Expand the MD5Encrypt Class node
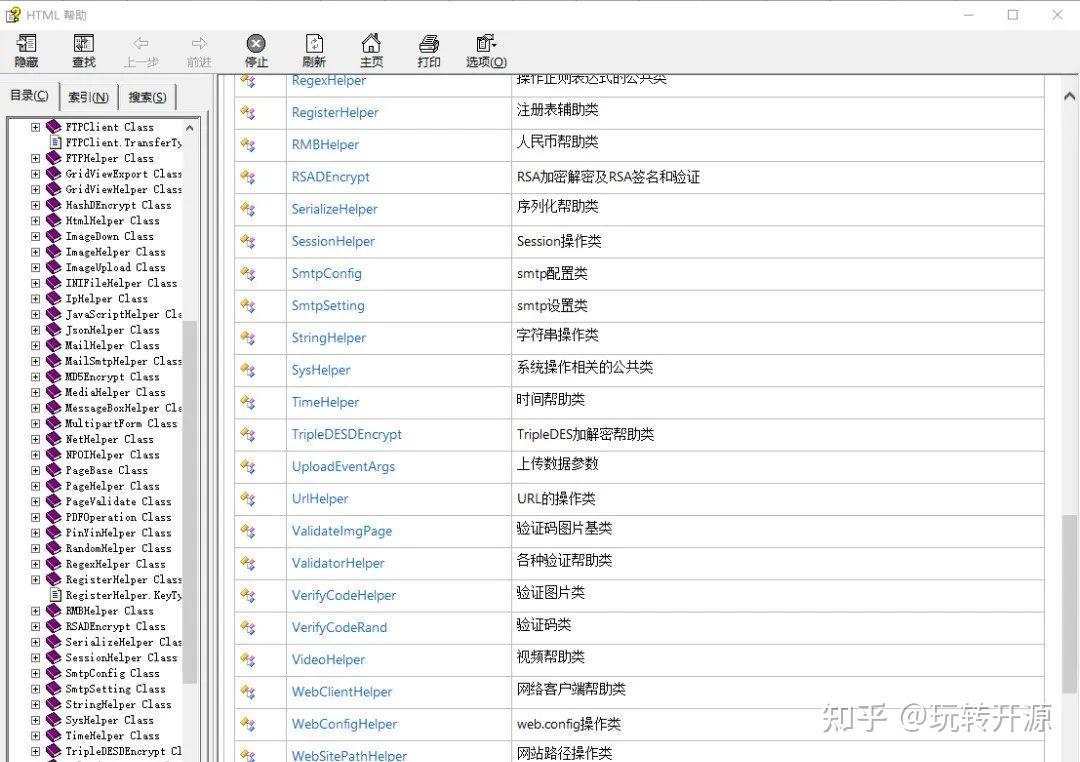Screen dimensions: 1080x762 (35, 377)
